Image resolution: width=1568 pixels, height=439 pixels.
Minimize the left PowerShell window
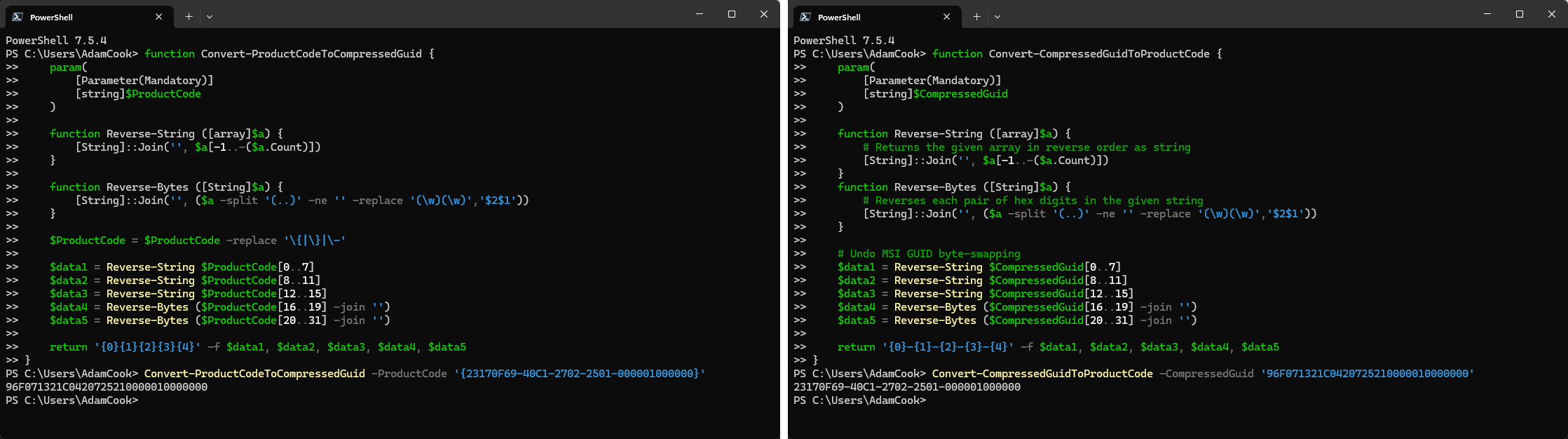pyautogui.click(x=700, y=14)
